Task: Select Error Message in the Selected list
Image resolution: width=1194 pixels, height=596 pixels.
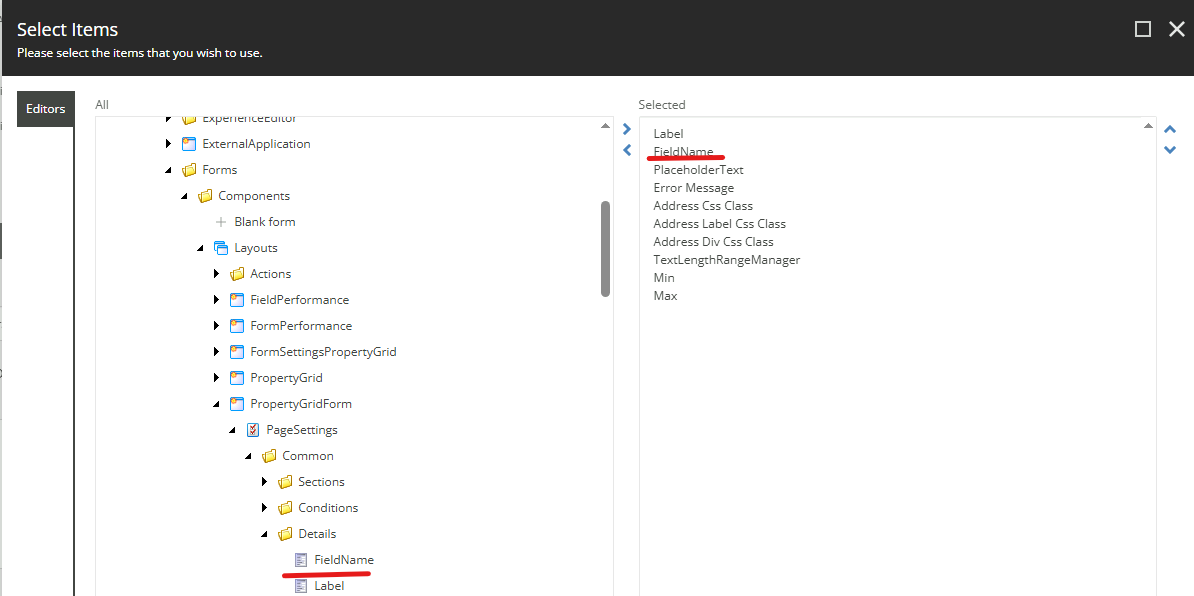Action: pos(694,187)
